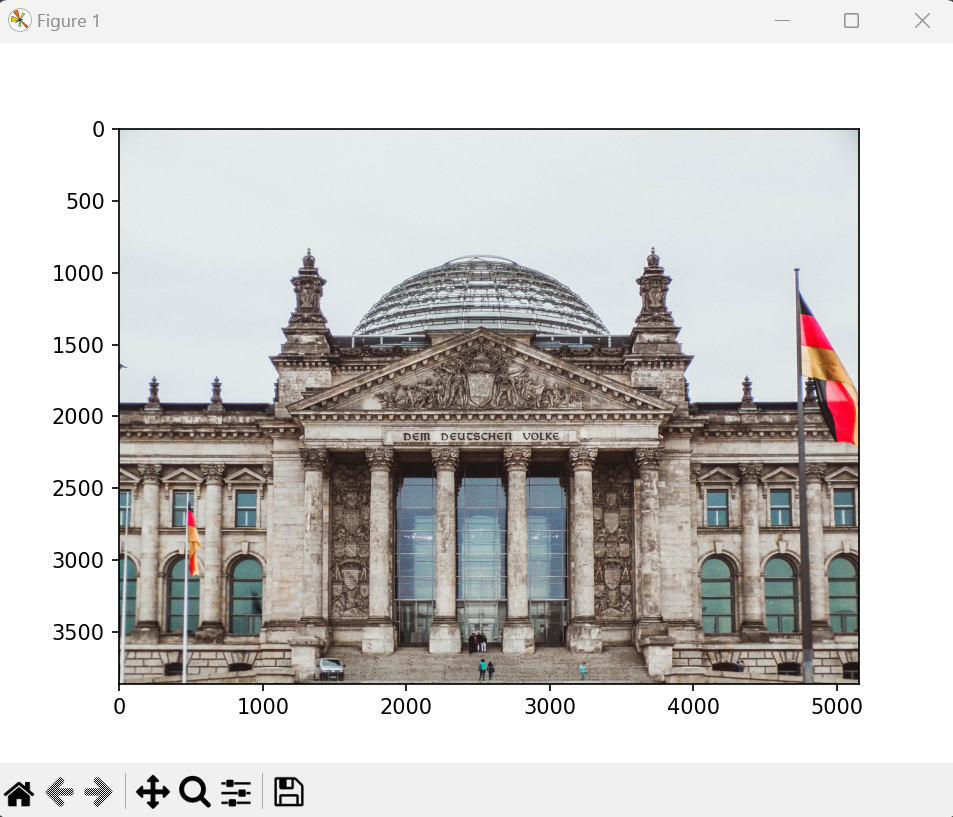Click the x-axis tick label 2000
The width and height of the screenshot is (953, 817).
tap(406, 706)
